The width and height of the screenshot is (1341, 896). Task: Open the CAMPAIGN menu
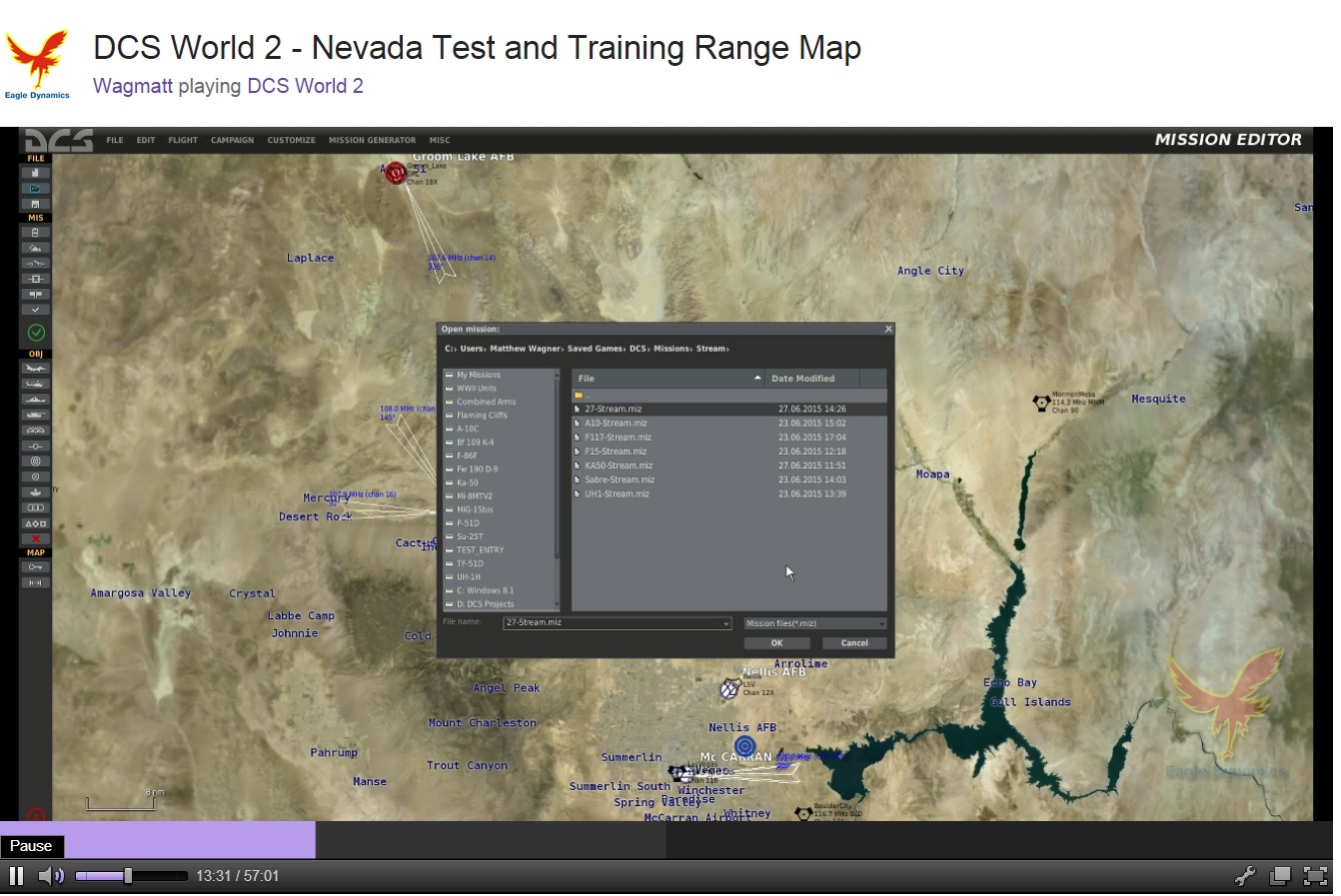(x=232, y=140)
